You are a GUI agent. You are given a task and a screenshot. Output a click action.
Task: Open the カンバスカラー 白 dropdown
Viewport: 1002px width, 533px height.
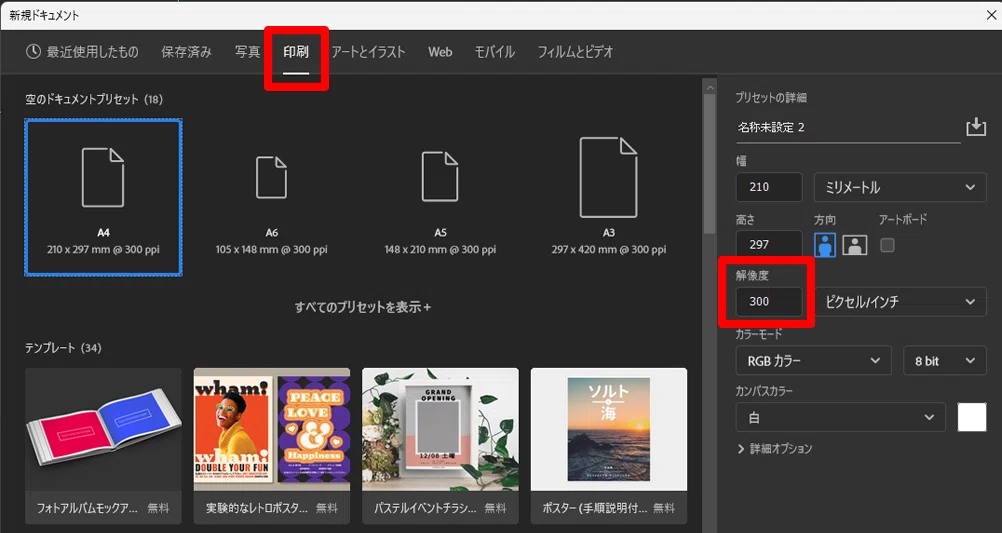point(840,417)
